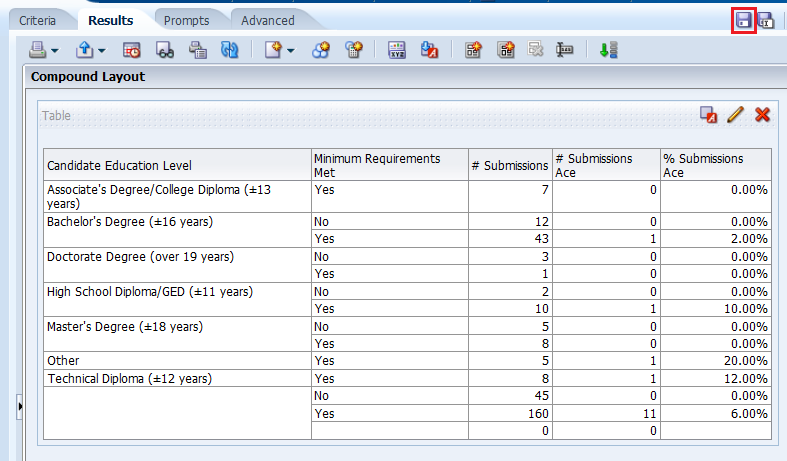
Task: Refresh the analysis results
Action: (x=230, y=50)
